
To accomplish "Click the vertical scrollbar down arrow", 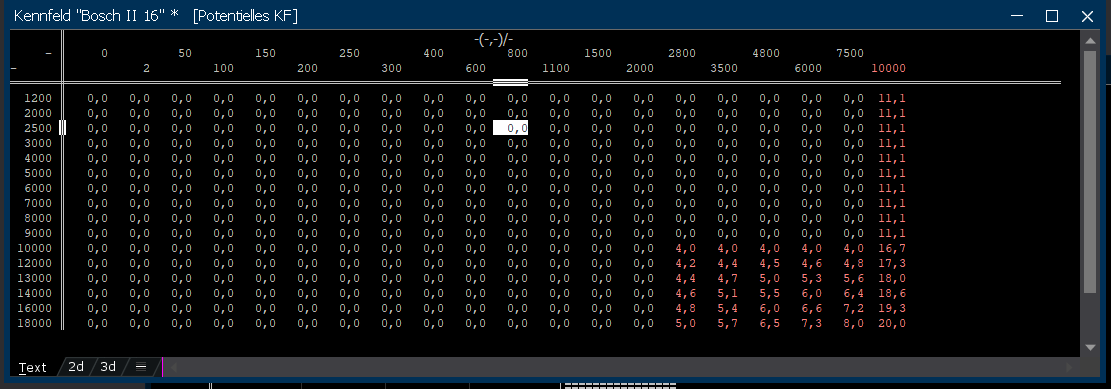I will click(x=1091, y=347).
